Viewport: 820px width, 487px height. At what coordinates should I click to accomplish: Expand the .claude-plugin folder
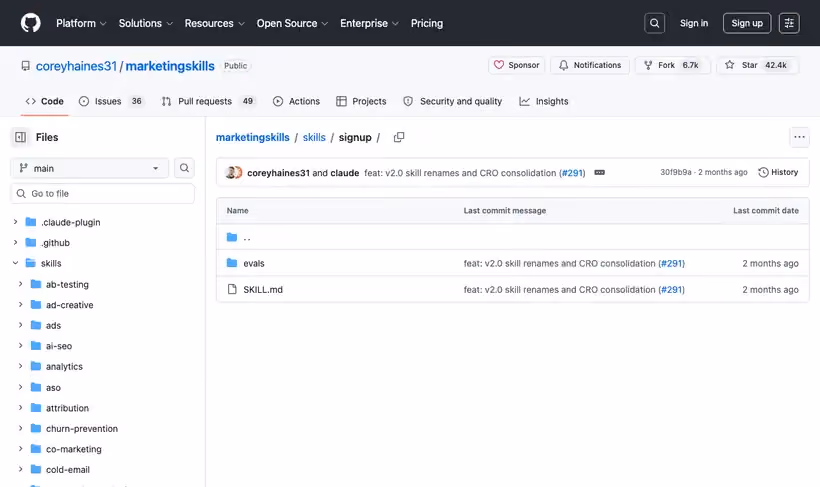click(x=15, y=222)
